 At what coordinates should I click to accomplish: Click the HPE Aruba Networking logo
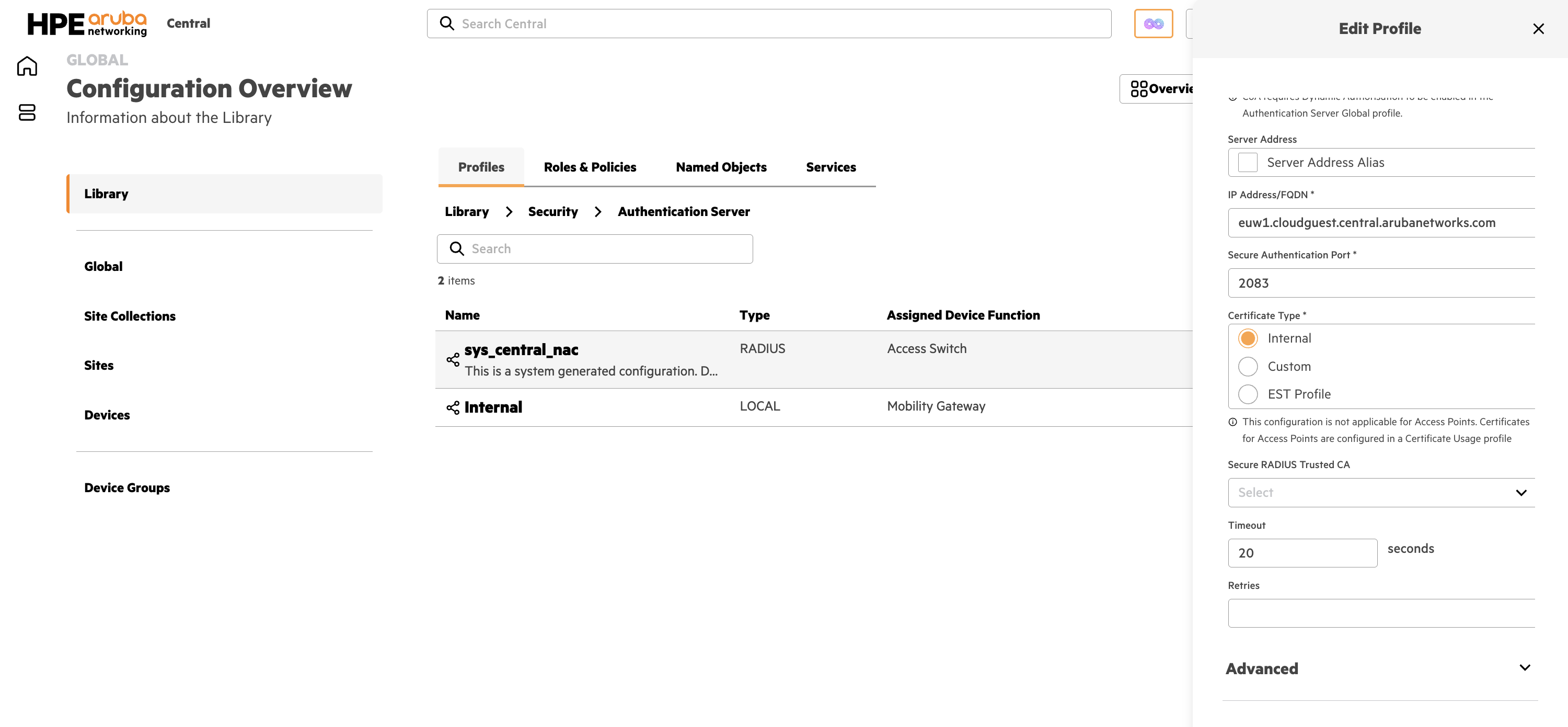pyautogui.click(x=86, y=23)
